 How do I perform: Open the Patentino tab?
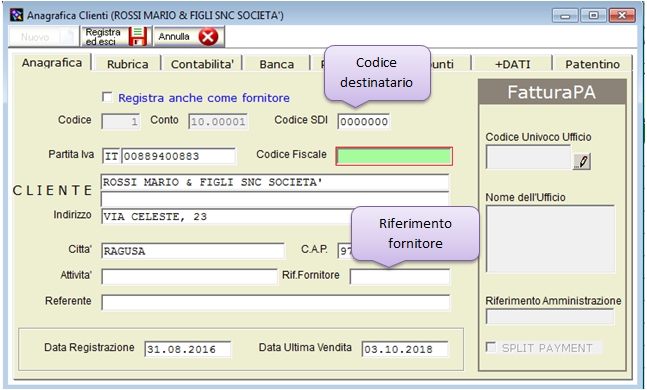[593, 64]
